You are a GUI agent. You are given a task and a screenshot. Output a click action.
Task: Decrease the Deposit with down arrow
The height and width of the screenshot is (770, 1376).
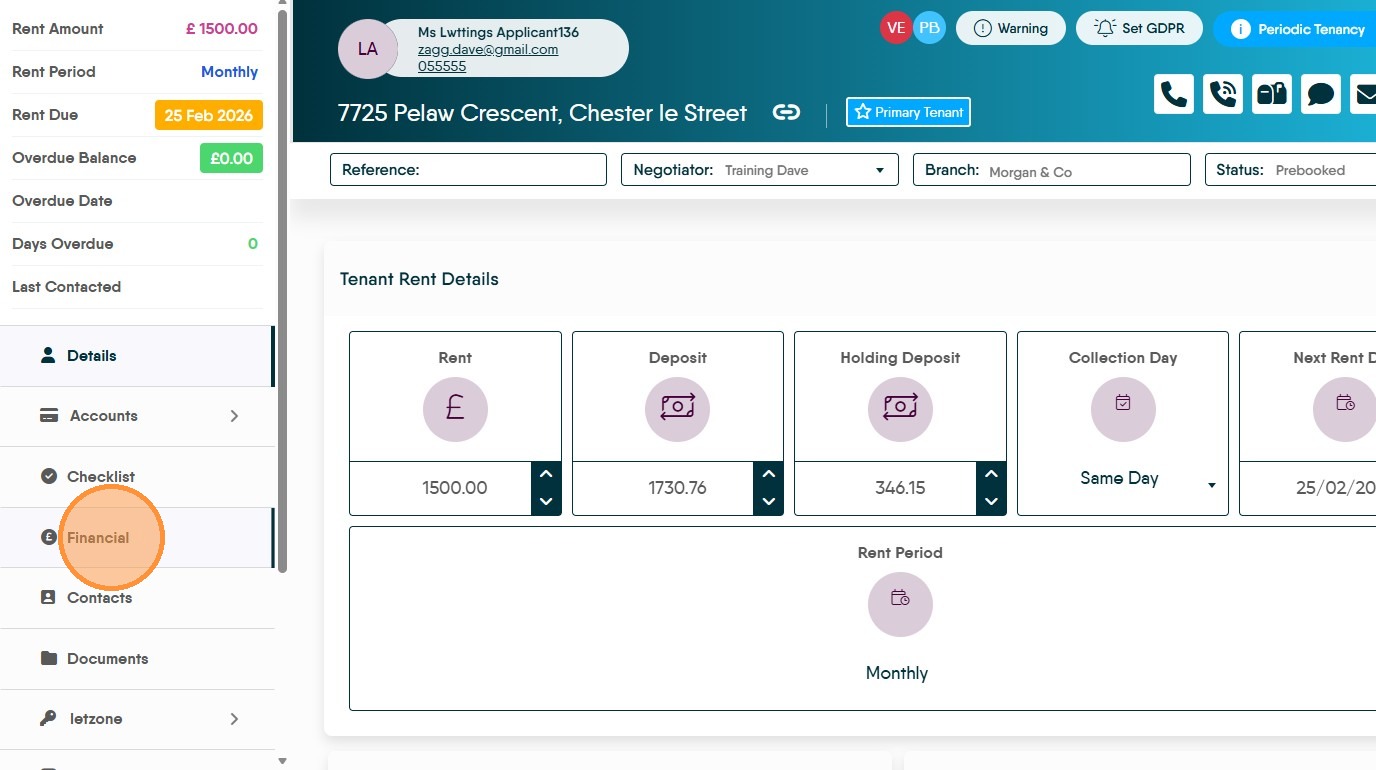click(768, 502)
